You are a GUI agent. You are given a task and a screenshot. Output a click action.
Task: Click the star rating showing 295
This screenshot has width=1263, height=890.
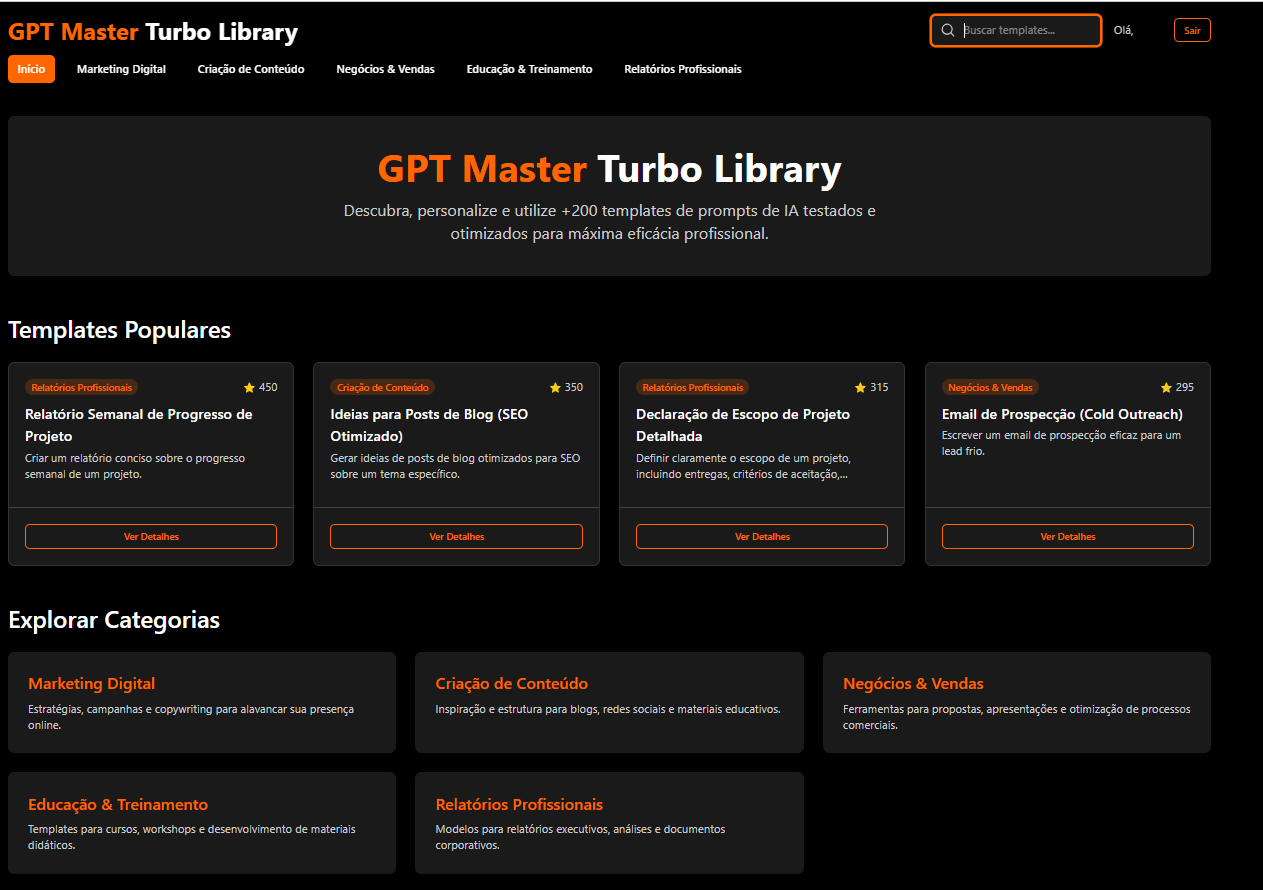pyautogui.click(x=1177, y=387)
